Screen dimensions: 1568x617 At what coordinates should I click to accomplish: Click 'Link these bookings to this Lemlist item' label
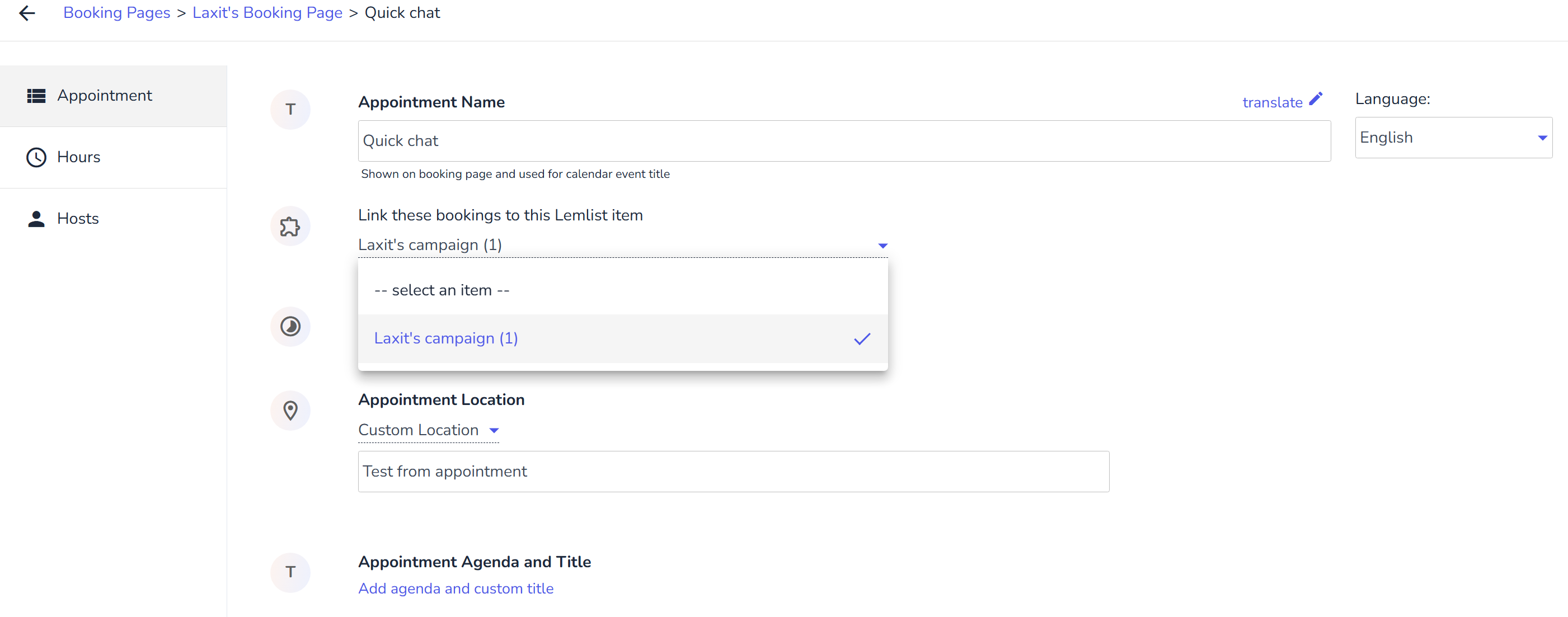500,215
